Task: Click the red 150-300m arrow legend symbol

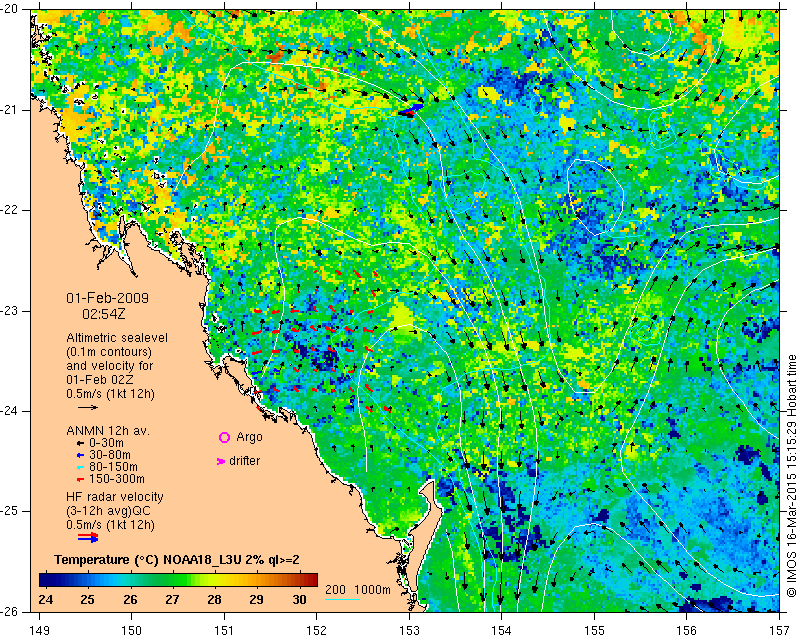Action: point(81,479)
